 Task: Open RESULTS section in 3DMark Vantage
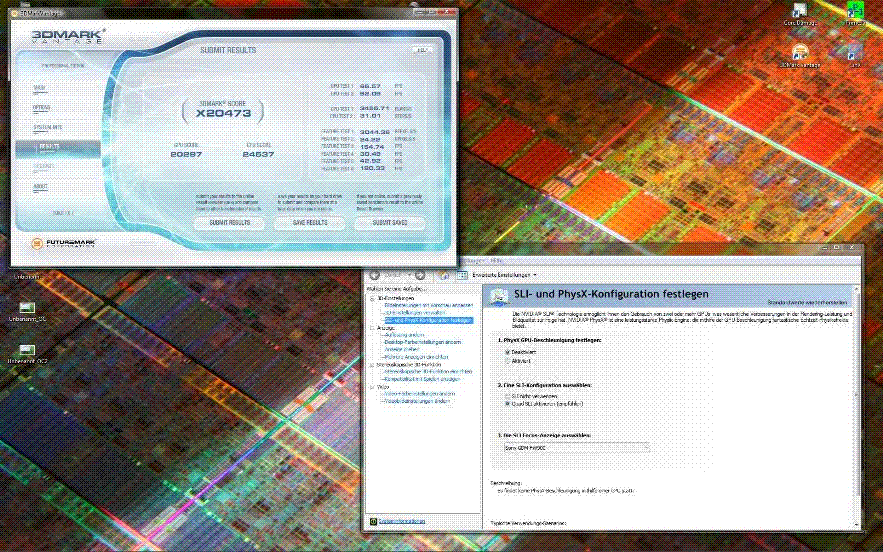58,148
